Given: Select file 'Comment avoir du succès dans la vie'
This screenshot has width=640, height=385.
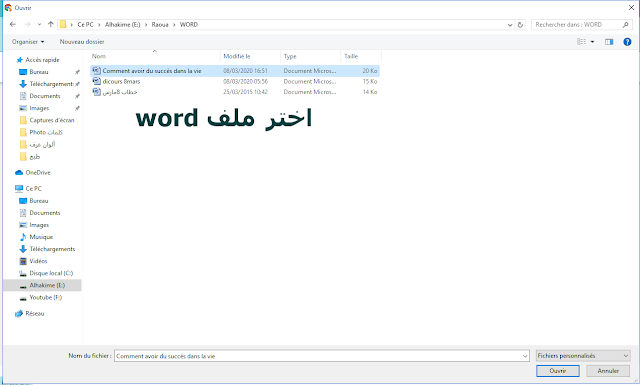Looking at the screenshot, I should 235,71.
